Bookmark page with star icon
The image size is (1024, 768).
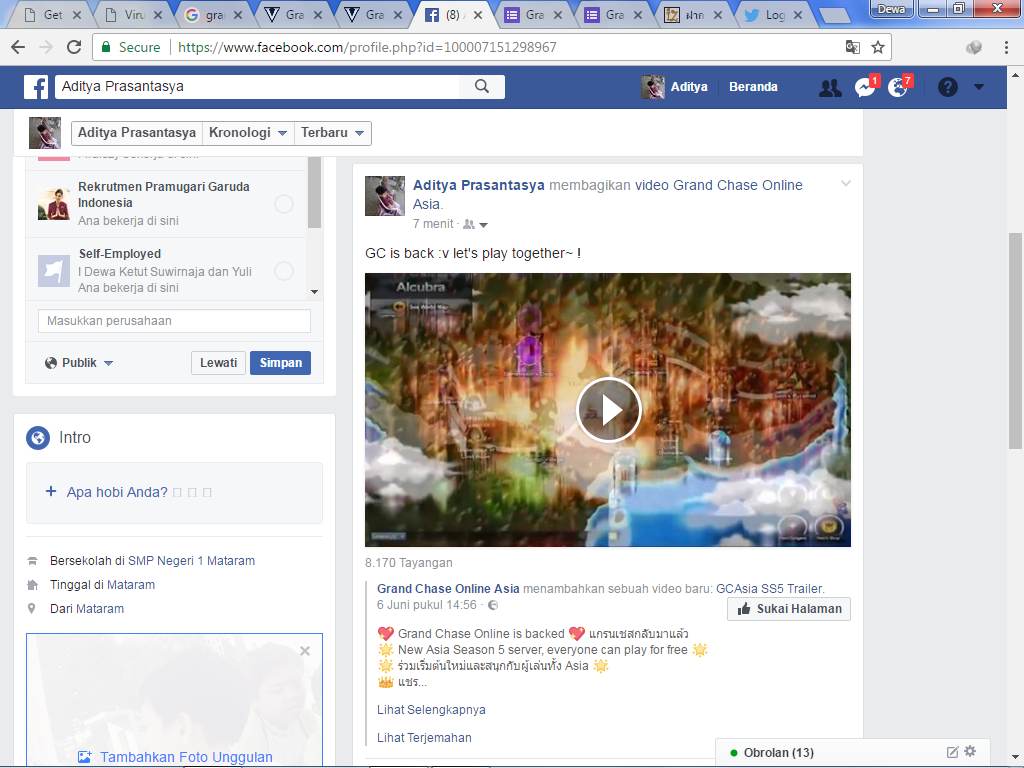[x=878, y=47]
